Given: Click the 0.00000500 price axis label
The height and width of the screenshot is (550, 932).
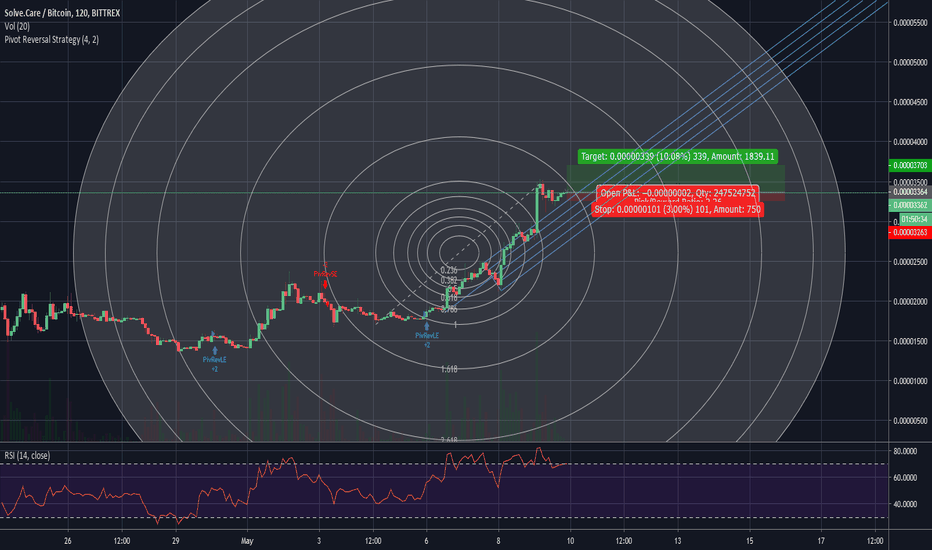Looking at the screenshot, I should (910, 421).
